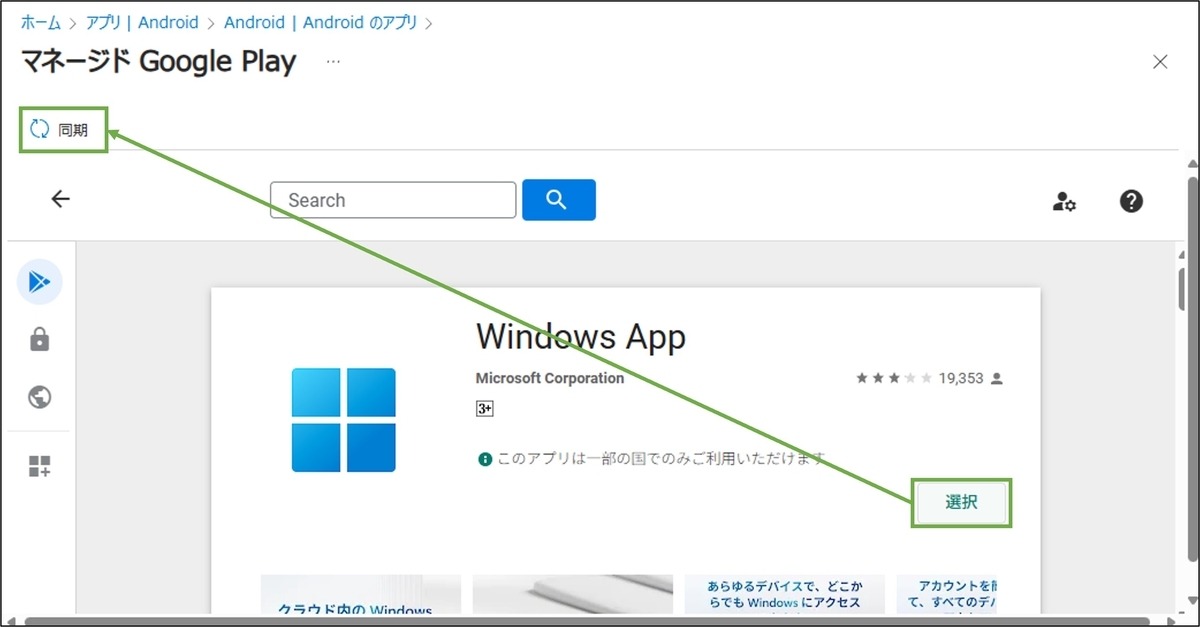Screen dimensions: 1200x627
Task: Open the あらゆるデバイスで screenshot thumbnail
Action: pyautogui.click(x=785, y=594)
